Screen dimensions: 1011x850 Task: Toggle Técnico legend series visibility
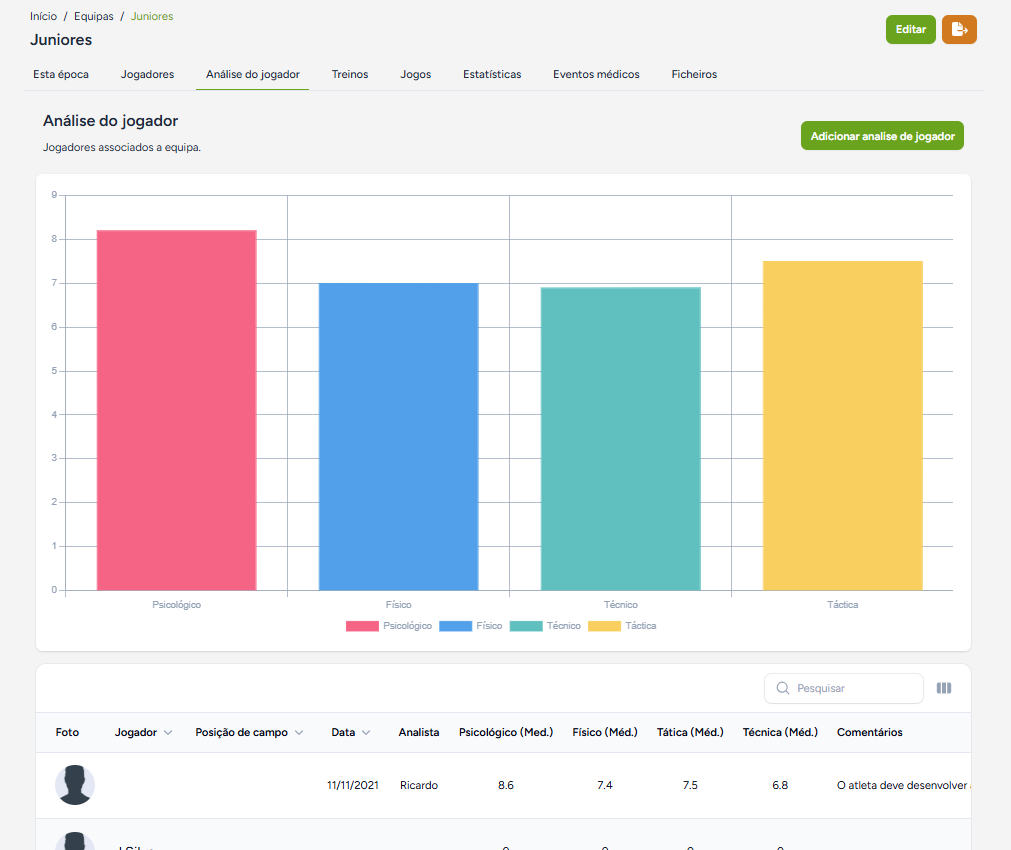coord(545,626)
